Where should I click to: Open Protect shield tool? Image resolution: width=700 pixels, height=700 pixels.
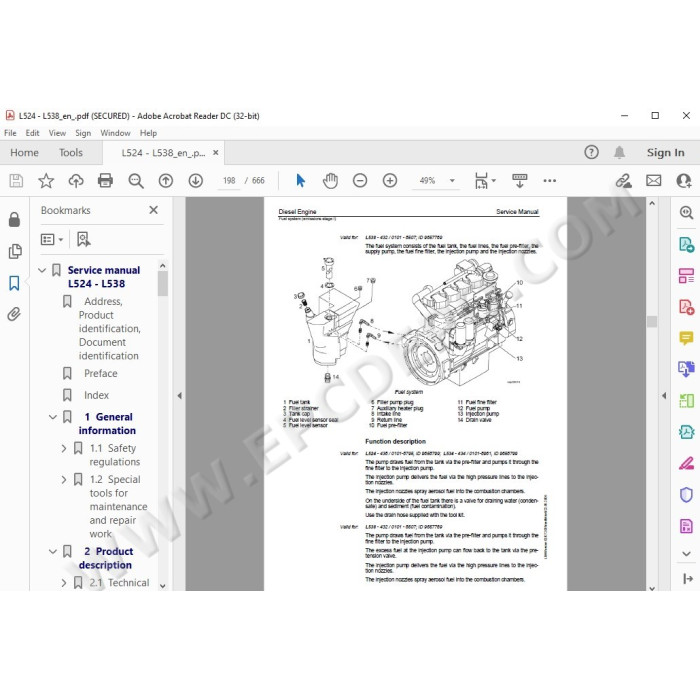686,495
